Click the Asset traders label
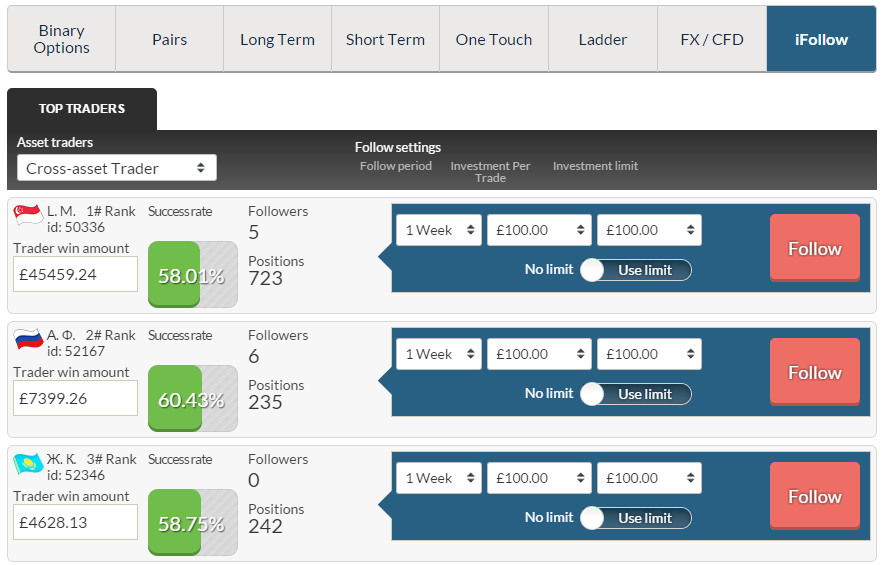This screenshot has height=565, width=883. coord(55,142)
